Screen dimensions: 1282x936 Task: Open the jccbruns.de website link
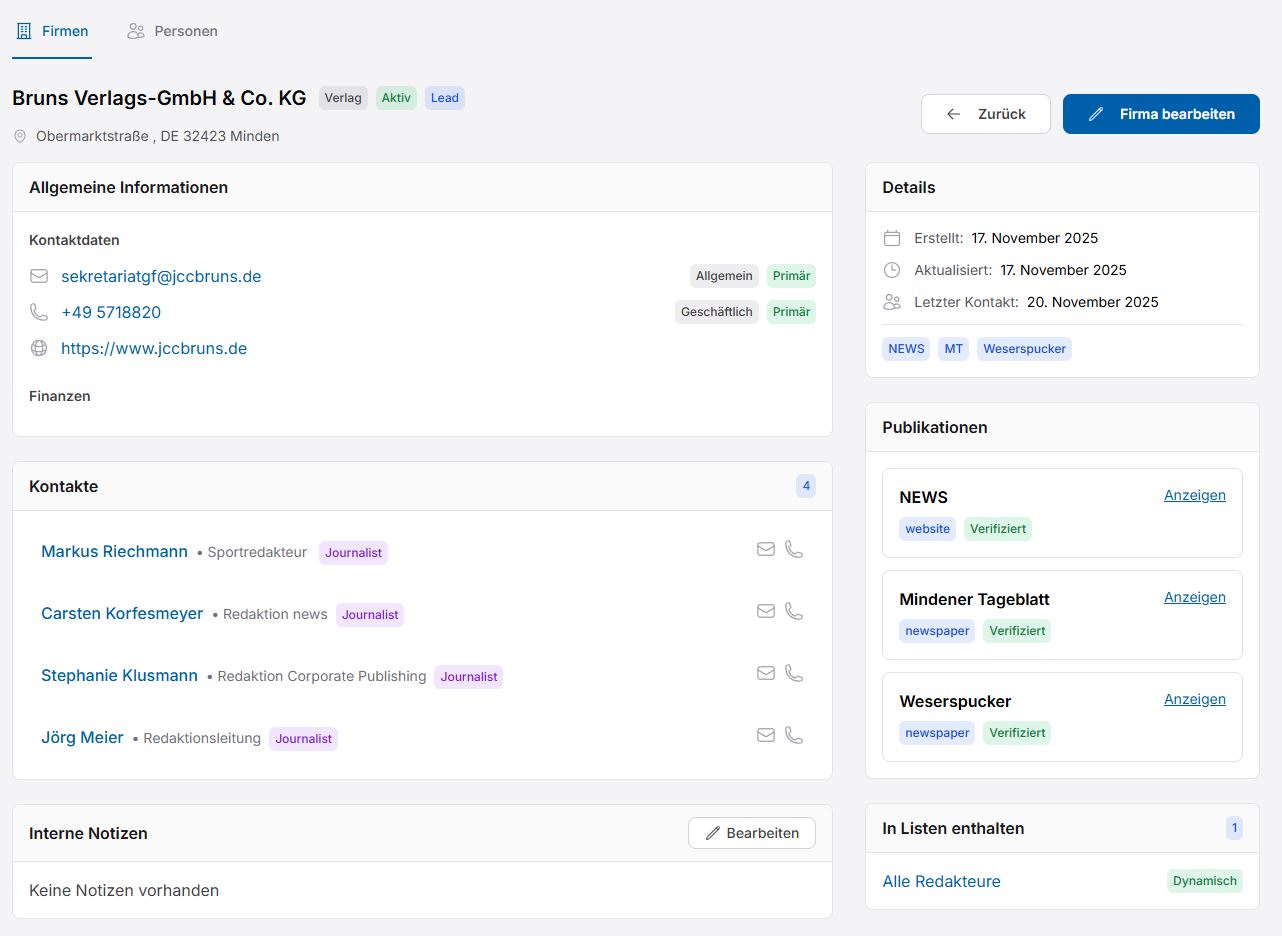pos(154,349)
